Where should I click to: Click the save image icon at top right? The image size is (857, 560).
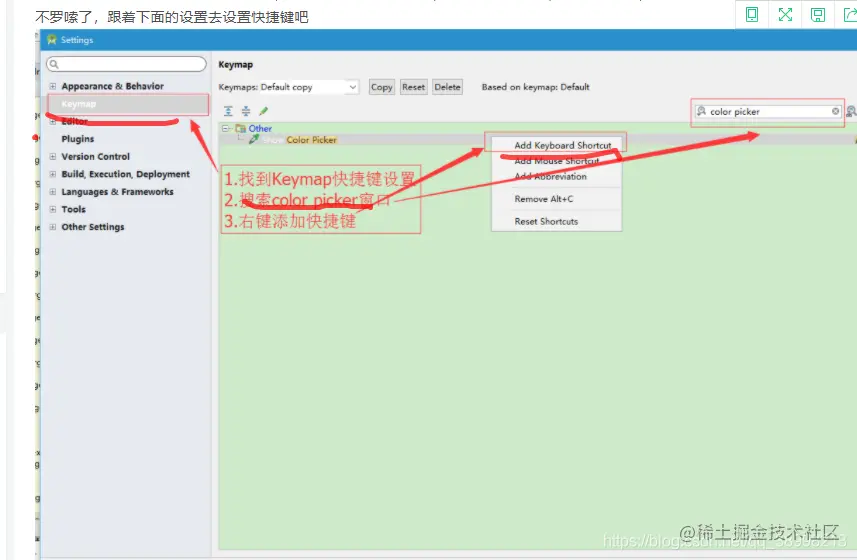click(818, 15)
